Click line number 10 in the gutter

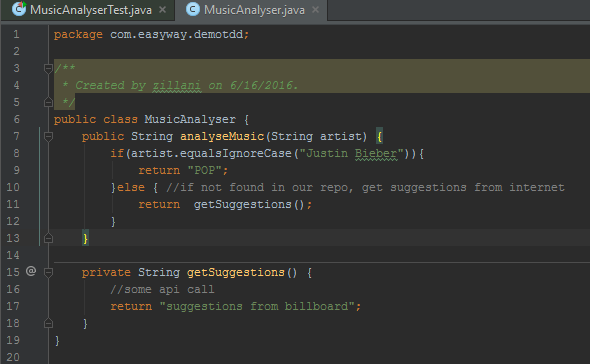(x=13, y=187)
